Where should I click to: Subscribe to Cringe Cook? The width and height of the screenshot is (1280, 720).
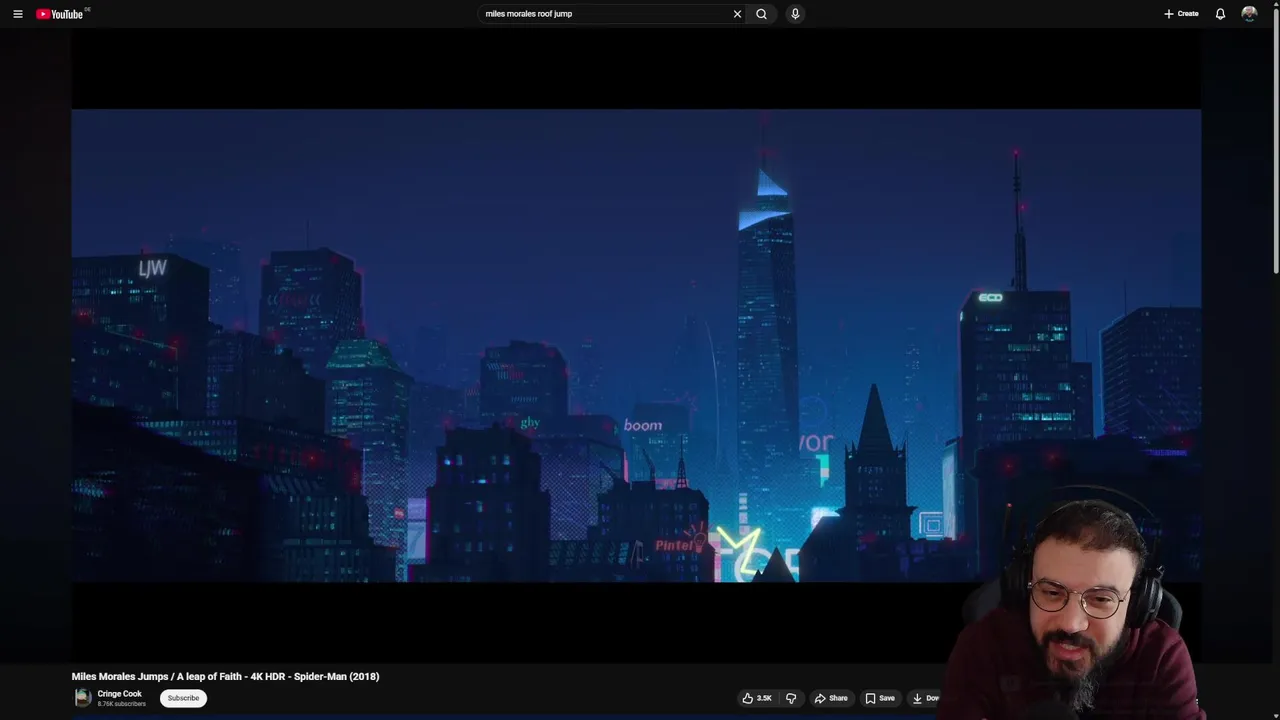(183, 698)
